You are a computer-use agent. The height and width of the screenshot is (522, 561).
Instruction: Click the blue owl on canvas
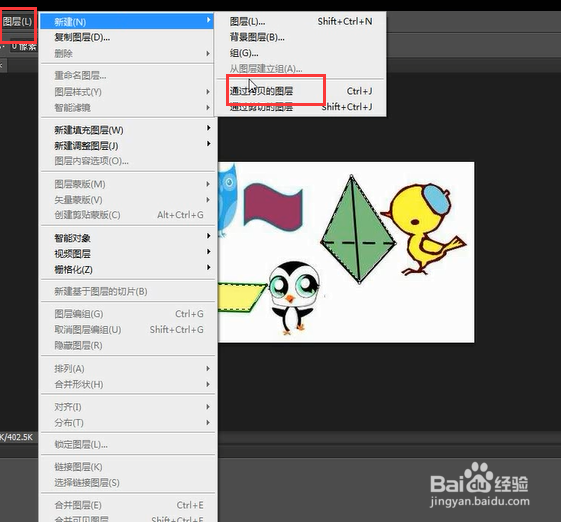[227, 200]
